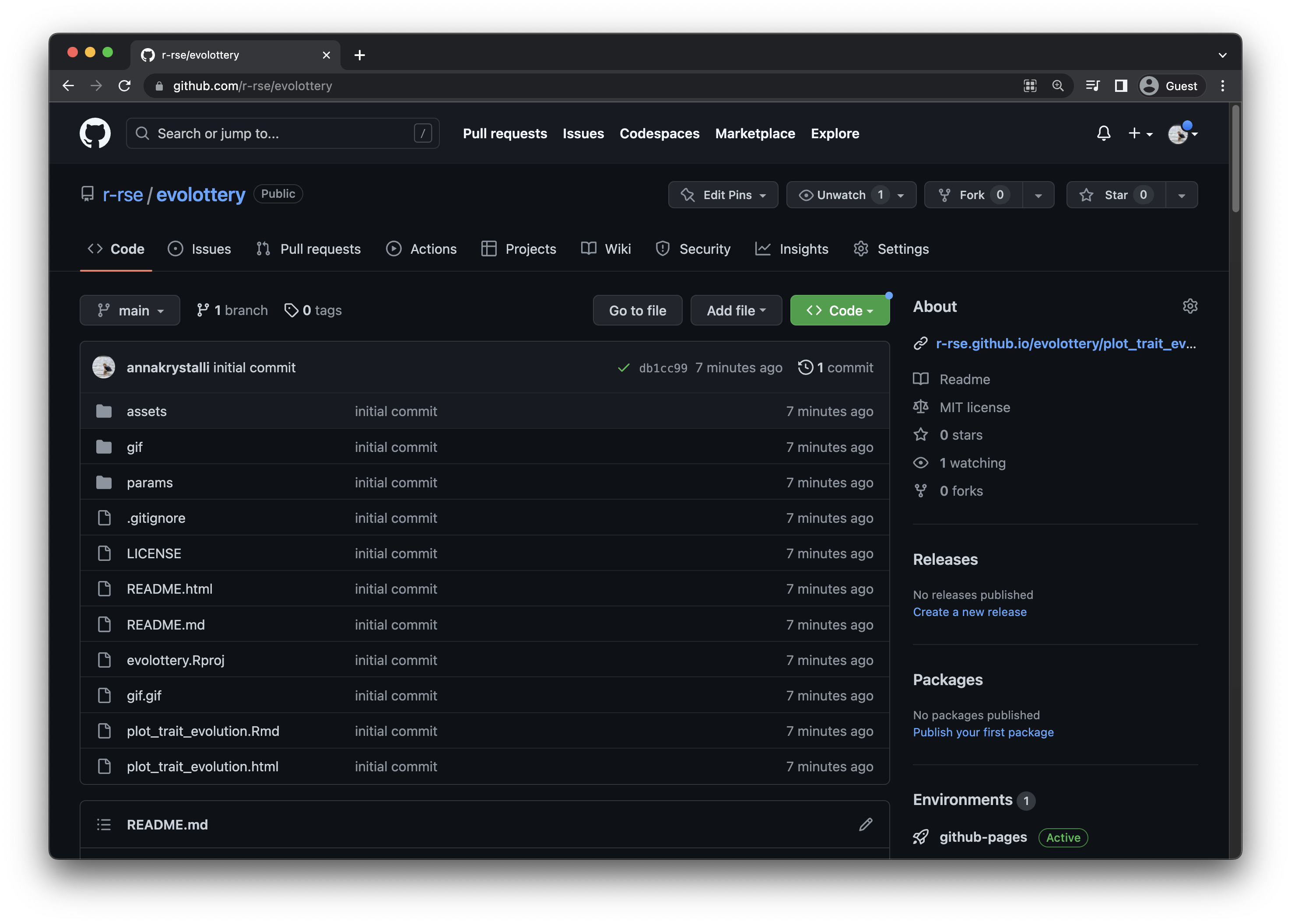Click the browser address bar URL
The height and width of the screenshot is (924, 1291).
[252, 85]
